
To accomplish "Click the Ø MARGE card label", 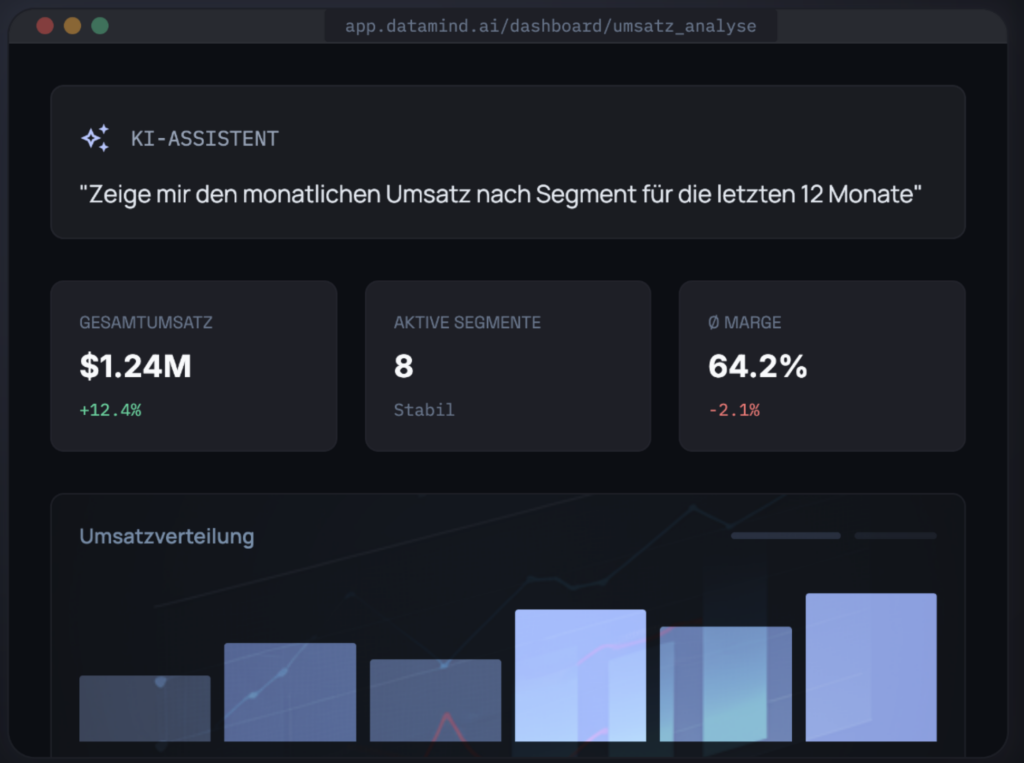I will point(744,322).
